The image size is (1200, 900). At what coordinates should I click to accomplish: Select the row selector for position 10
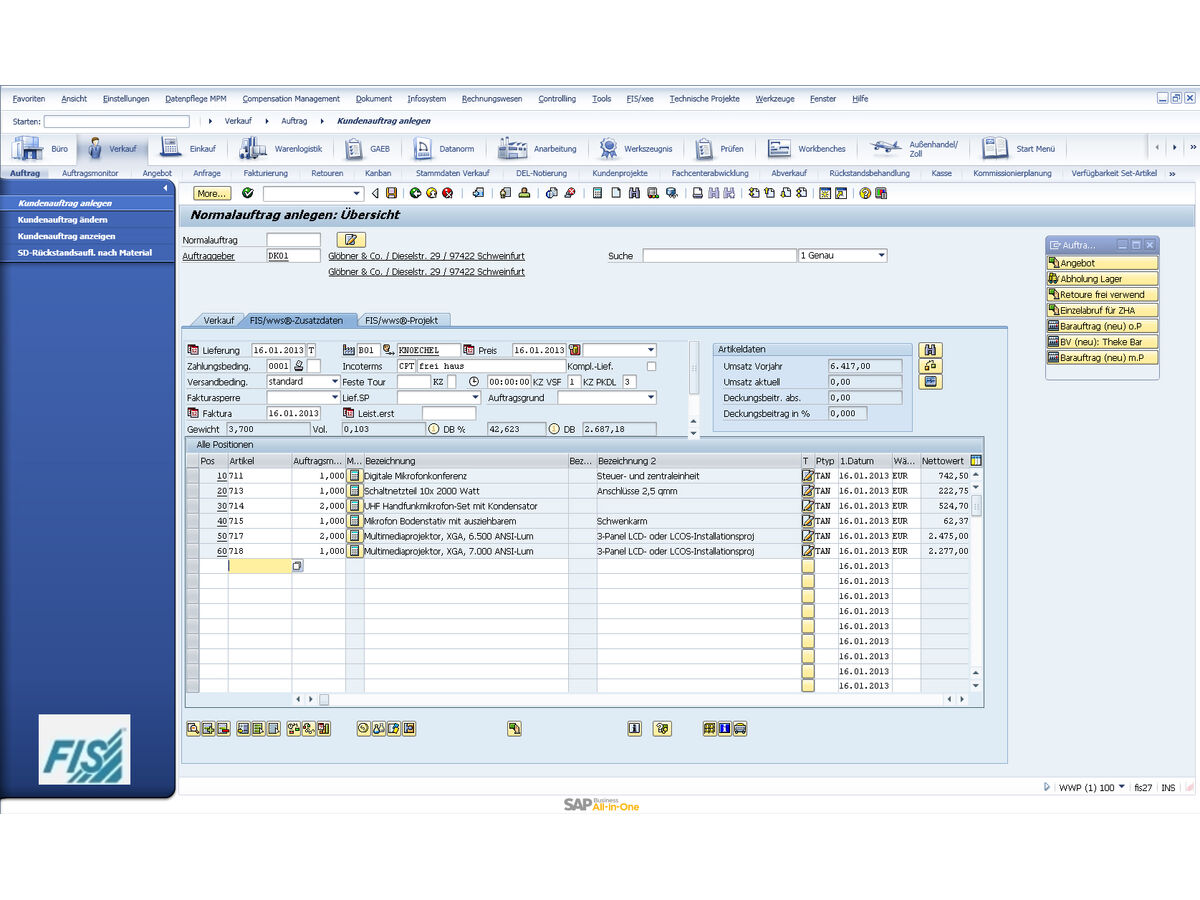click(x=192, y=476)
